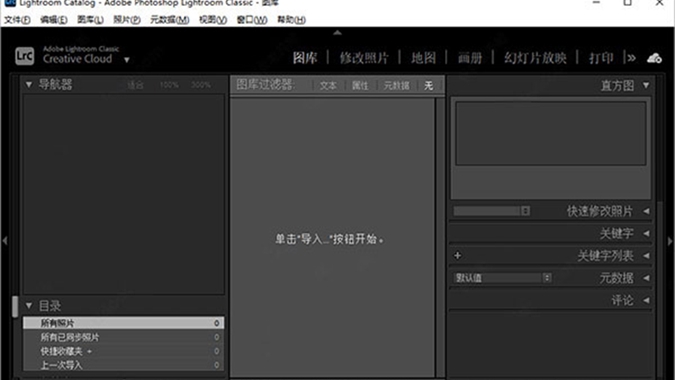Open the 图库(L) menu
675x380 pixels.
[x=90, y=20]
